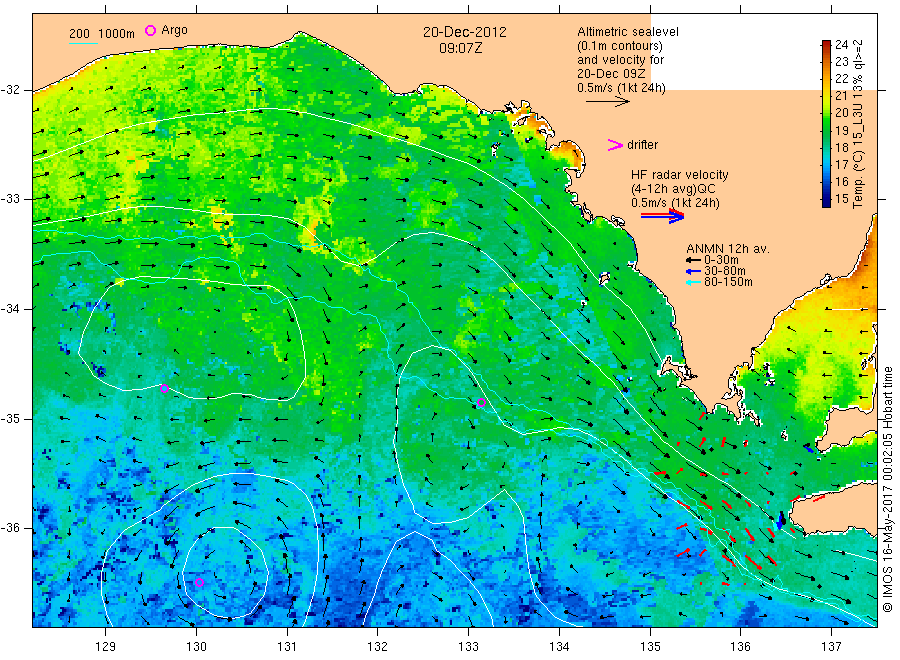Viewport: 900px width, 660px height.
Task: Click the 'Altimetric sealevel' text
Action: point(628,32)
